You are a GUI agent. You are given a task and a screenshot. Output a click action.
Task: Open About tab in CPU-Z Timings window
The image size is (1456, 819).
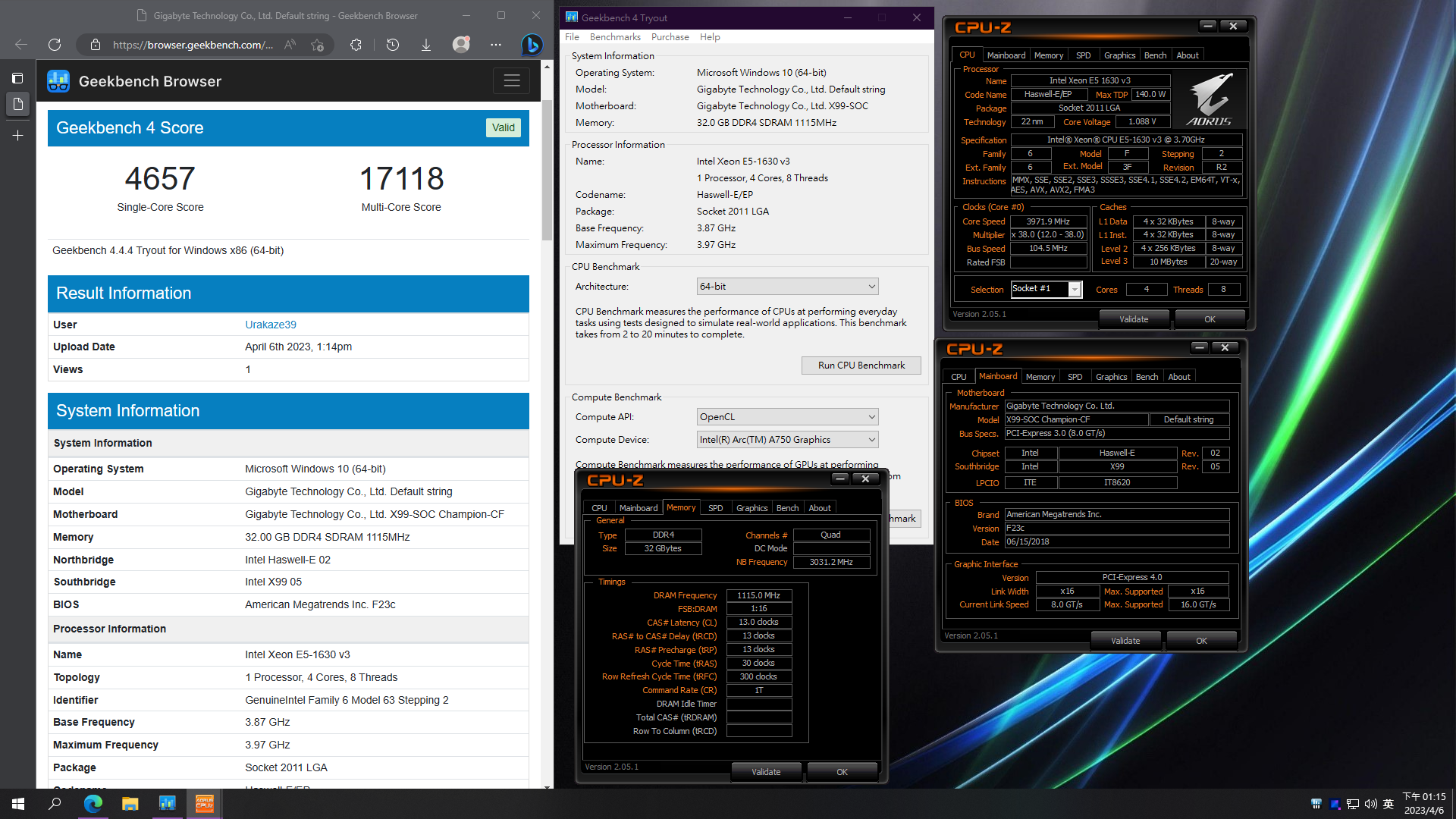[820, 508]
